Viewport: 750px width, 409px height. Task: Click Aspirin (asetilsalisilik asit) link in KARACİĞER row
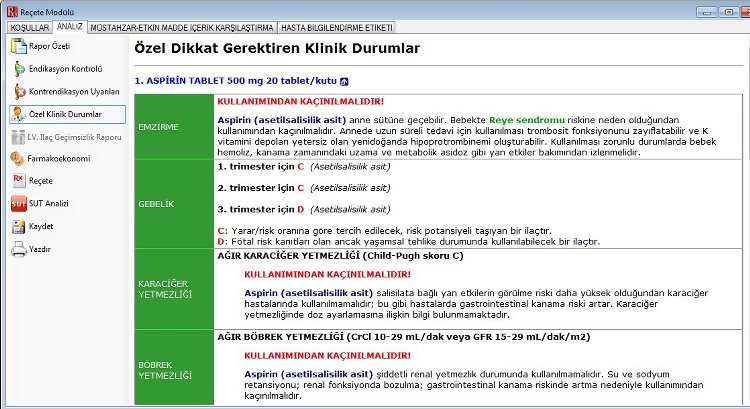[x=309, y=293]
